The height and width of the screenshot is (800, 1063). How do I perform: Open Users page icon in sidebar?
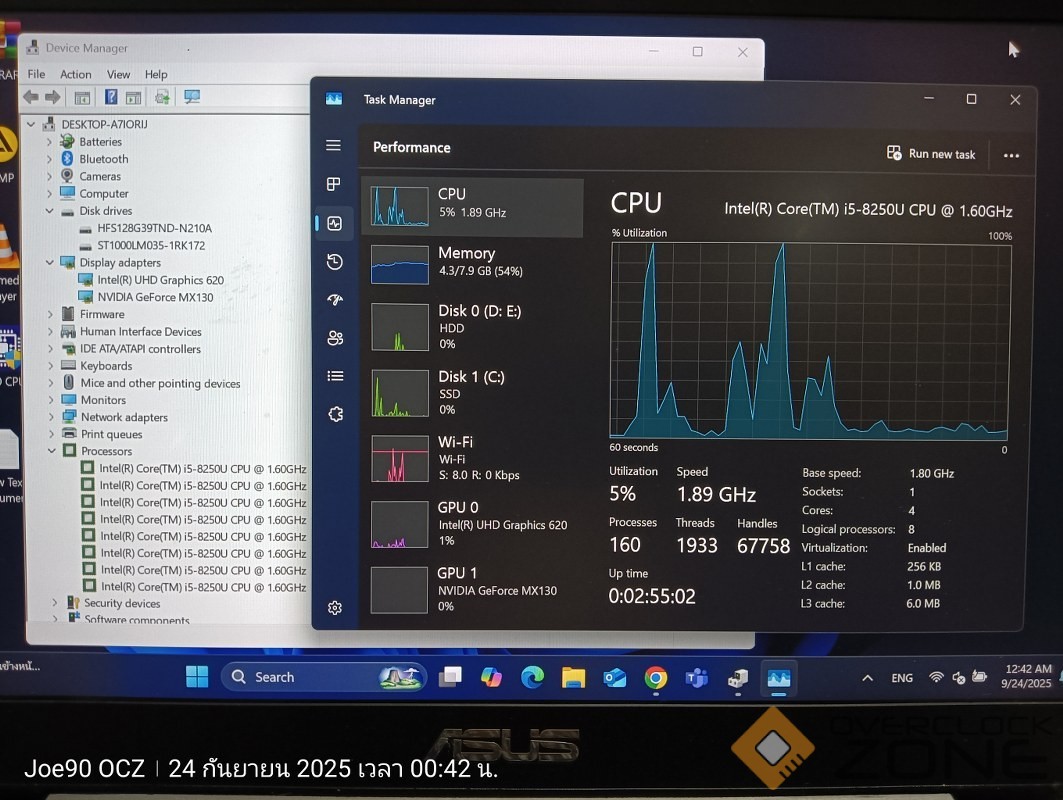pos(335,338)
